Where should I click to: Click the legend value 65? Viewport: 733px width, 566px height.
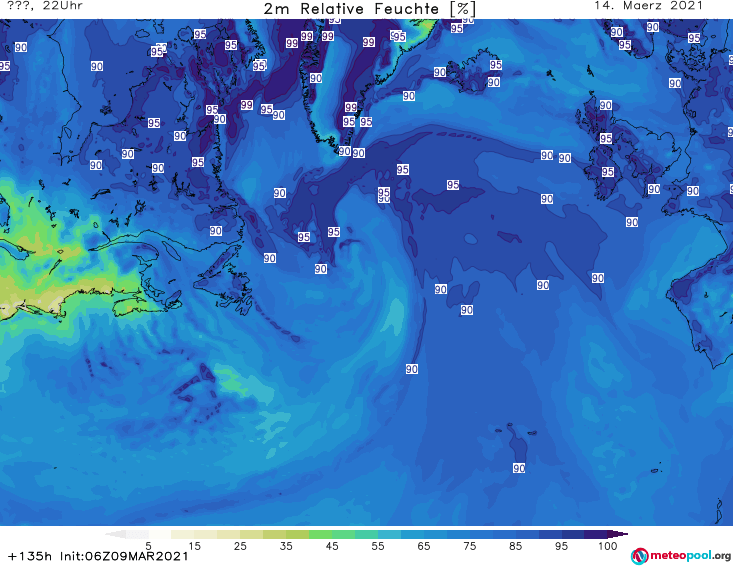(424, 546)
